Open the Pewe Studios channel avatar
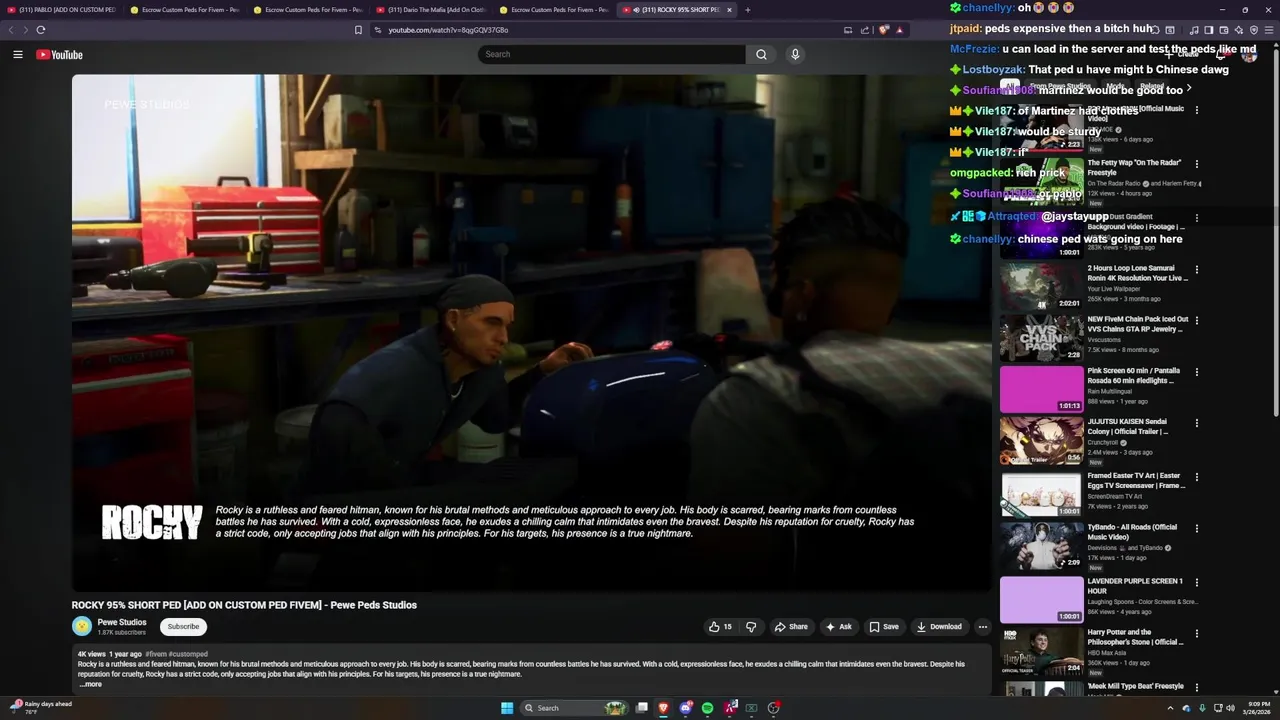Screen dimensions: 1280x720 tap(82, 626)
